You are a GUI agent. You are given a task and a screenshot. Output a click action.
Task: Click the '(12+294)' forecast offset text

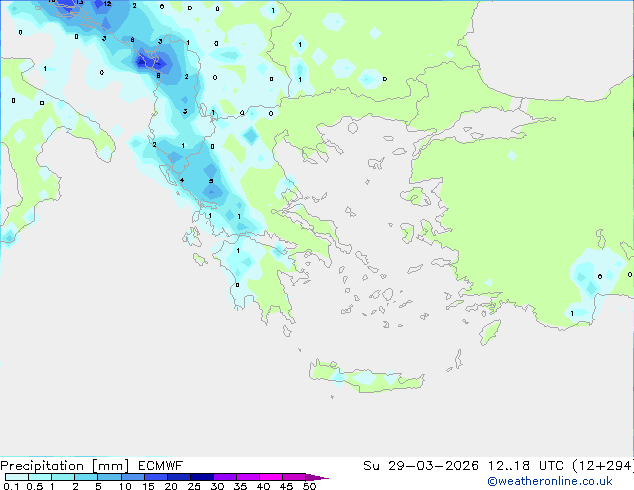pyautogui.click(x=603, y=466)
